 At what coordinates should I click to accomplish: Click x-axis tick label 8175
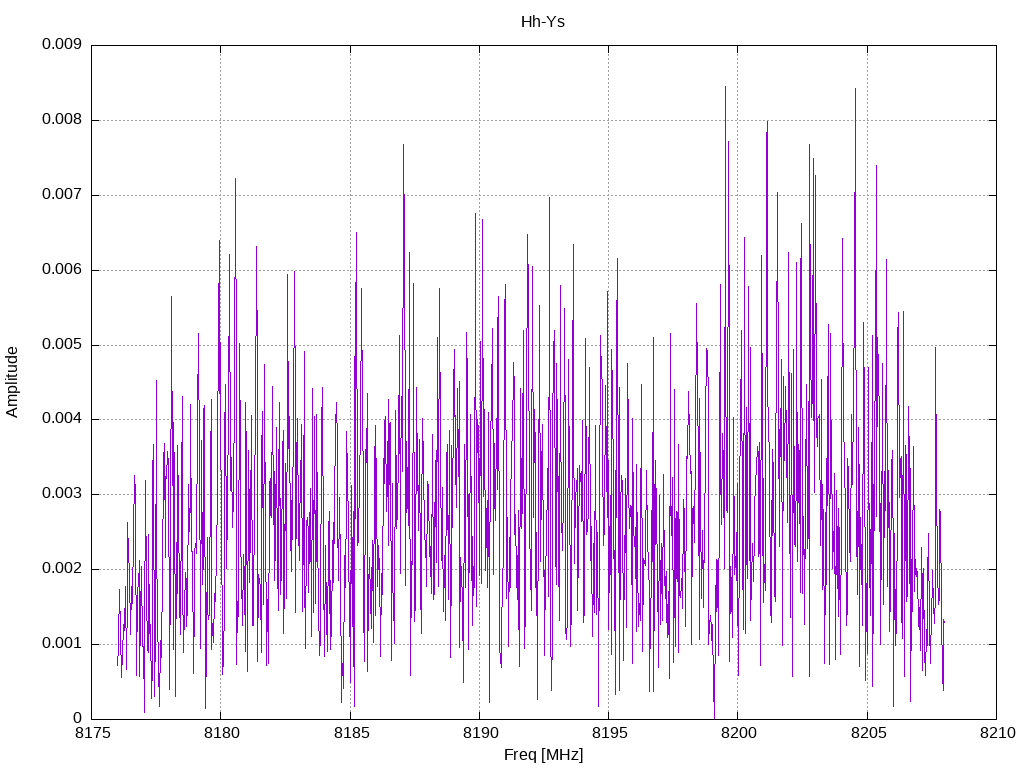[x=93, y=733]
